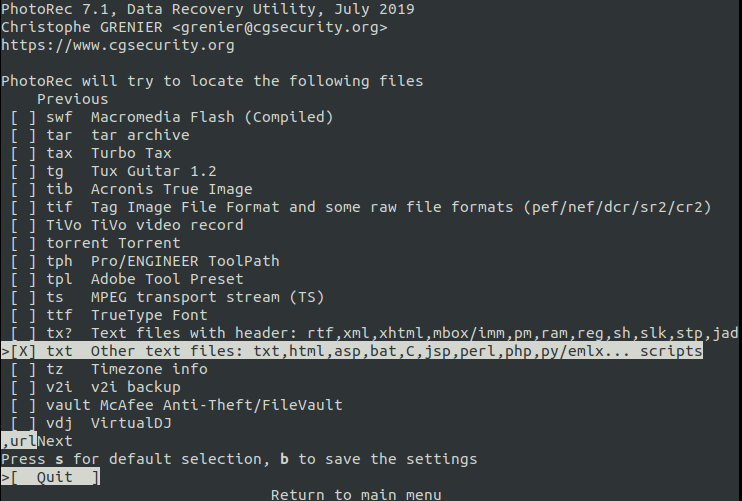Enable the vdj VirtualDJ checkbox

tap(24, 423)
